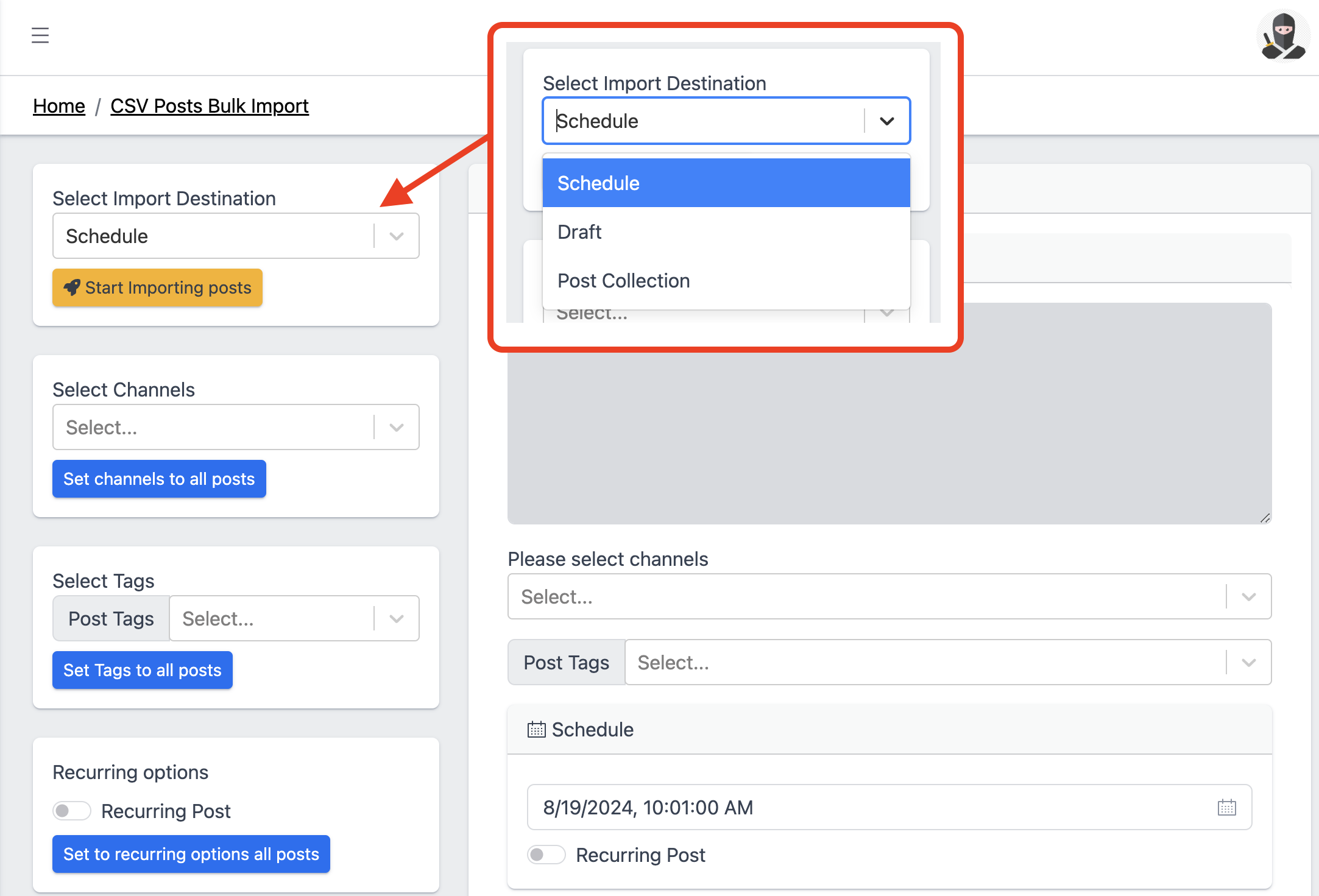Open main panel Post Tags dropdown
This screenshot has width=1319, height=896.
[x=948, y=662]
